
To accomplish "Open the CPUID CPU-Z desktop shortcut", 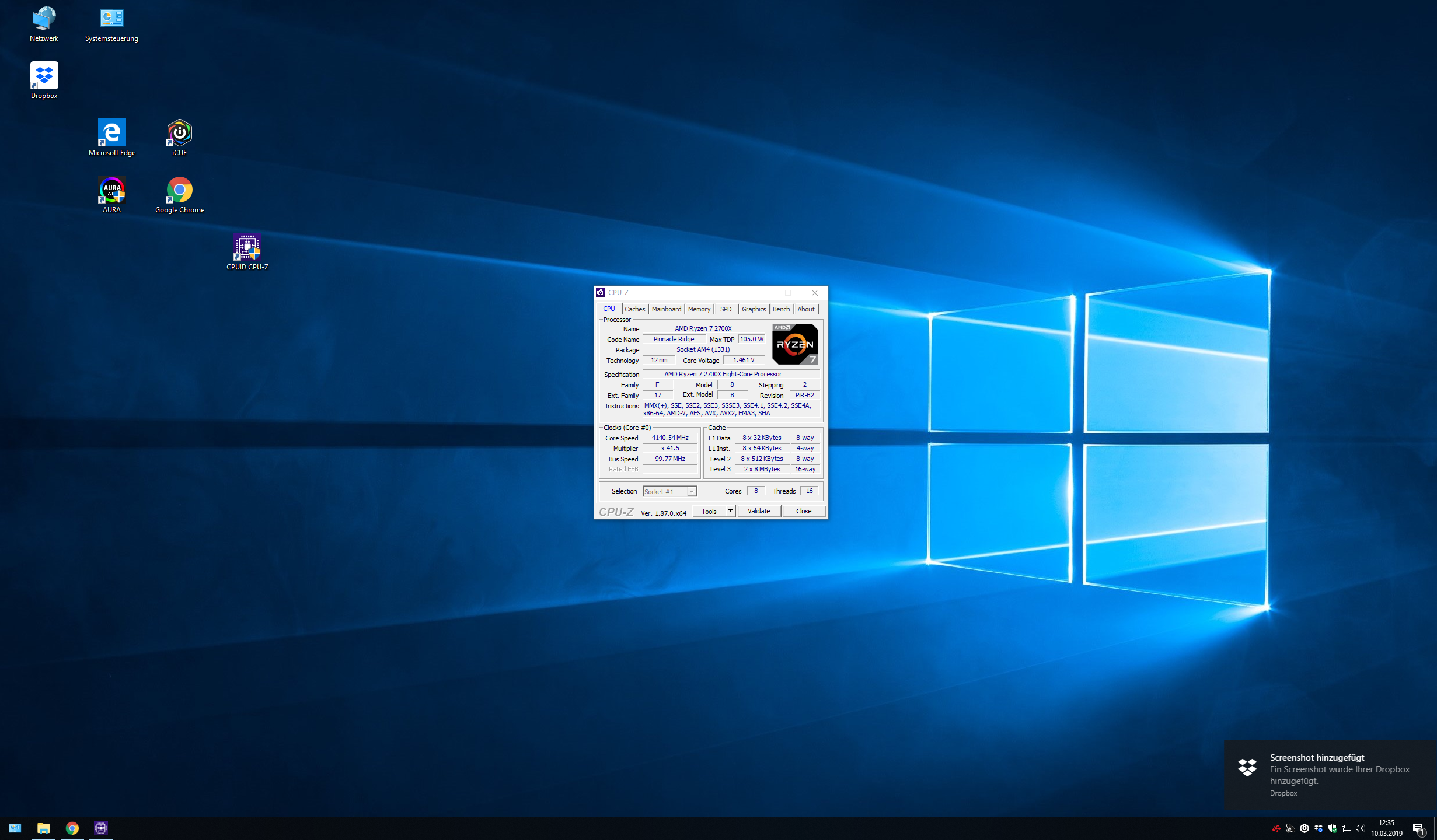I will (247, 248).
